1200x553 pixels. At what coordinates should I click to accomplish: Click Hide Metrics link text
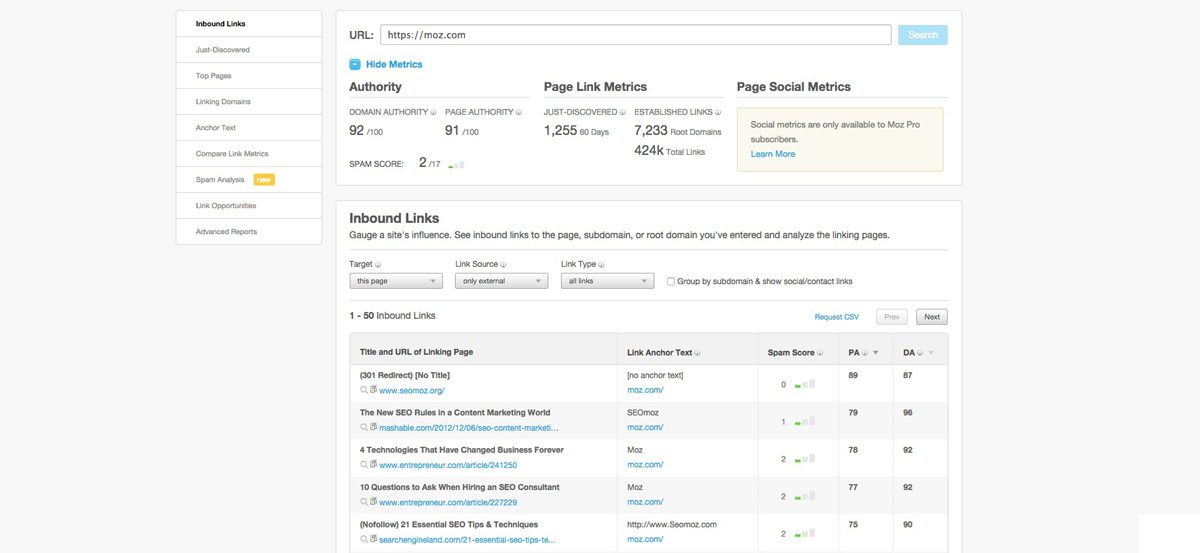(394, 64)
